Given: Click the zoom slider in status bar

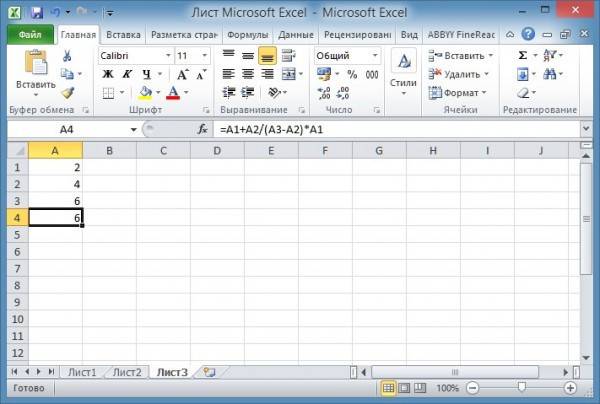Looking at the screenshot, I should (521, 388).
